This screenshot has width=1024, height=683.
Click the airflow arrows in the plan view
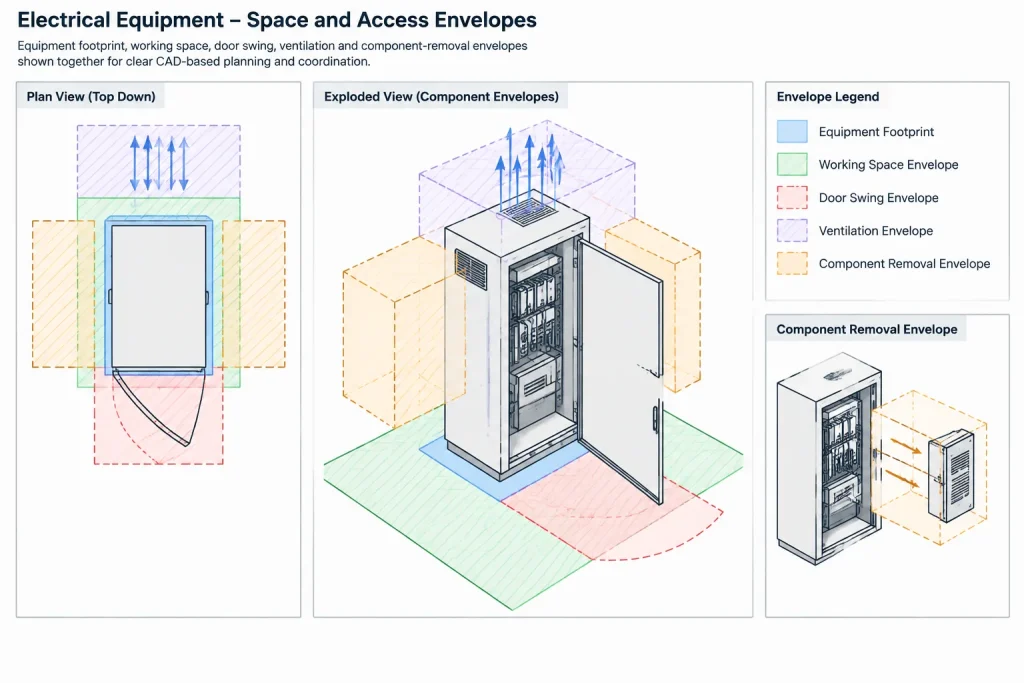pyautogui.click(x=159, y=163)
